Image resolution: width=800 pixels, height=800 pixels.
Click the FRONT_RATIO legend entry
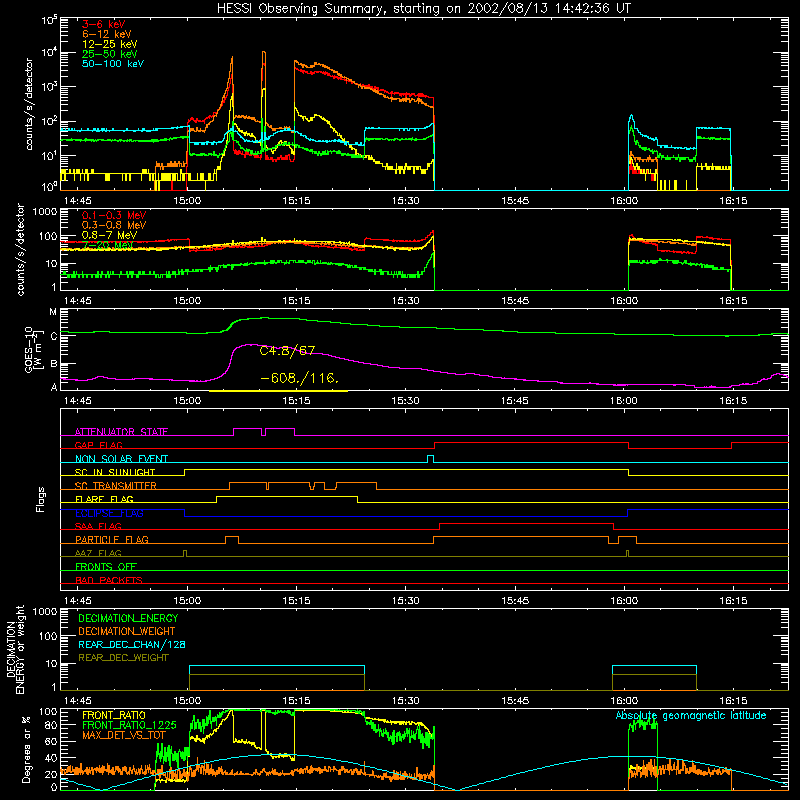(x=114, y=715)
